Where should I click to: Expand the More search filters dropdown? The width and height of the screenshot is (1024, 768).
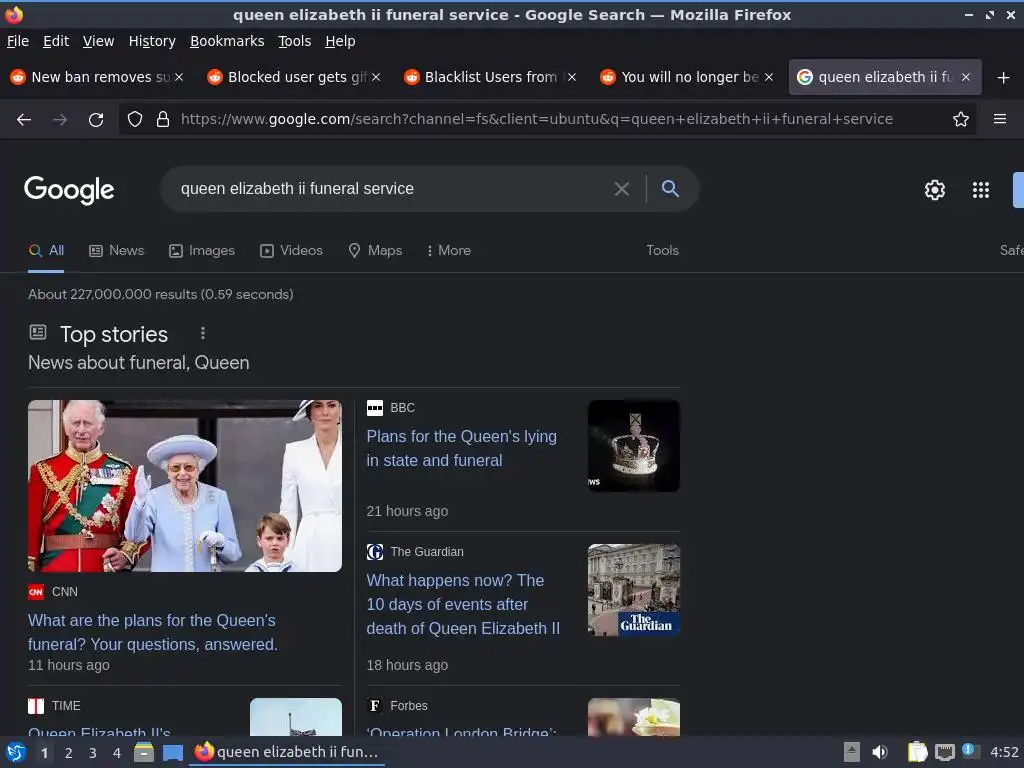pos(449,251)
